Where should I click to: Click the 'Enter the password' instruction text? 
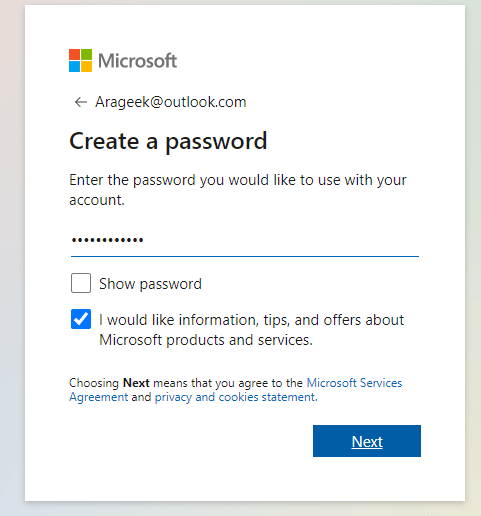point(238,190)
